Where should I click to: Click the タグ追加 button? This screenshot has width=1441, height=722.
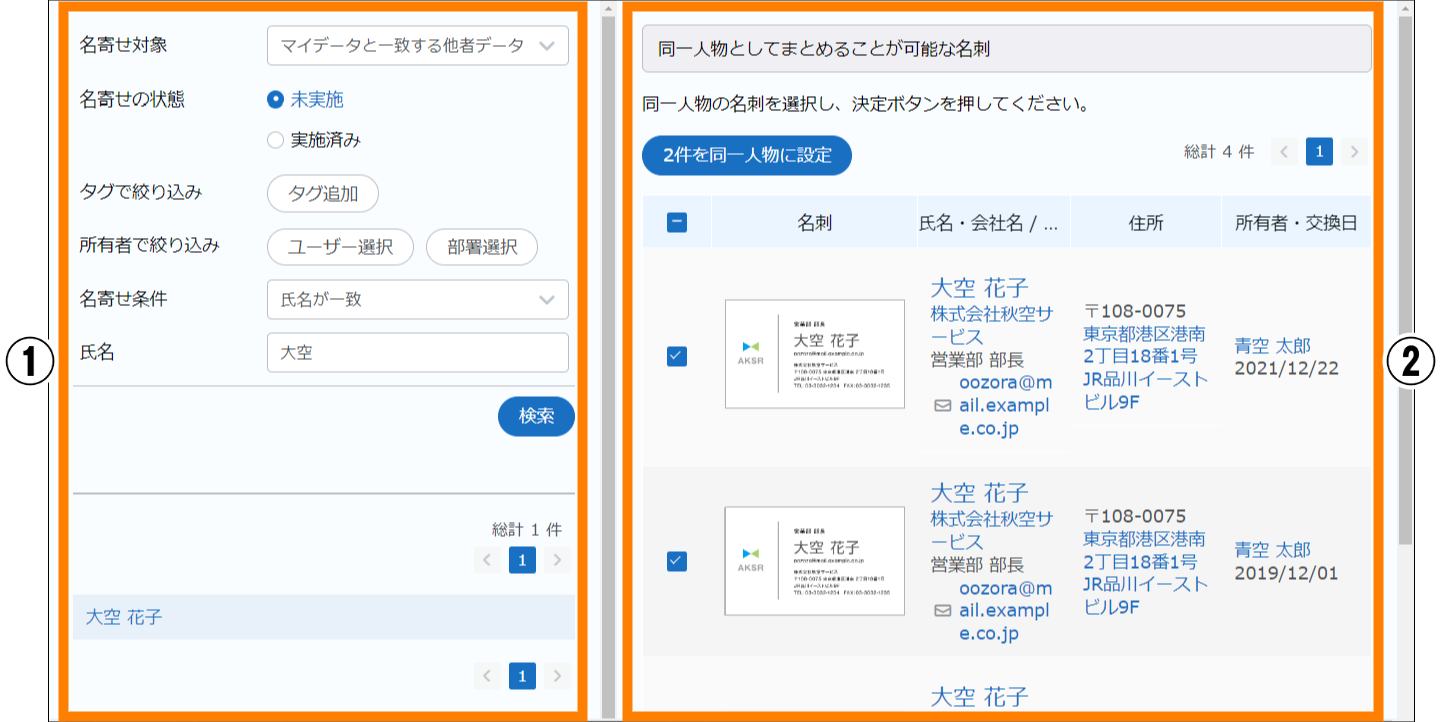pyautogui.click(x=322, y=194)
